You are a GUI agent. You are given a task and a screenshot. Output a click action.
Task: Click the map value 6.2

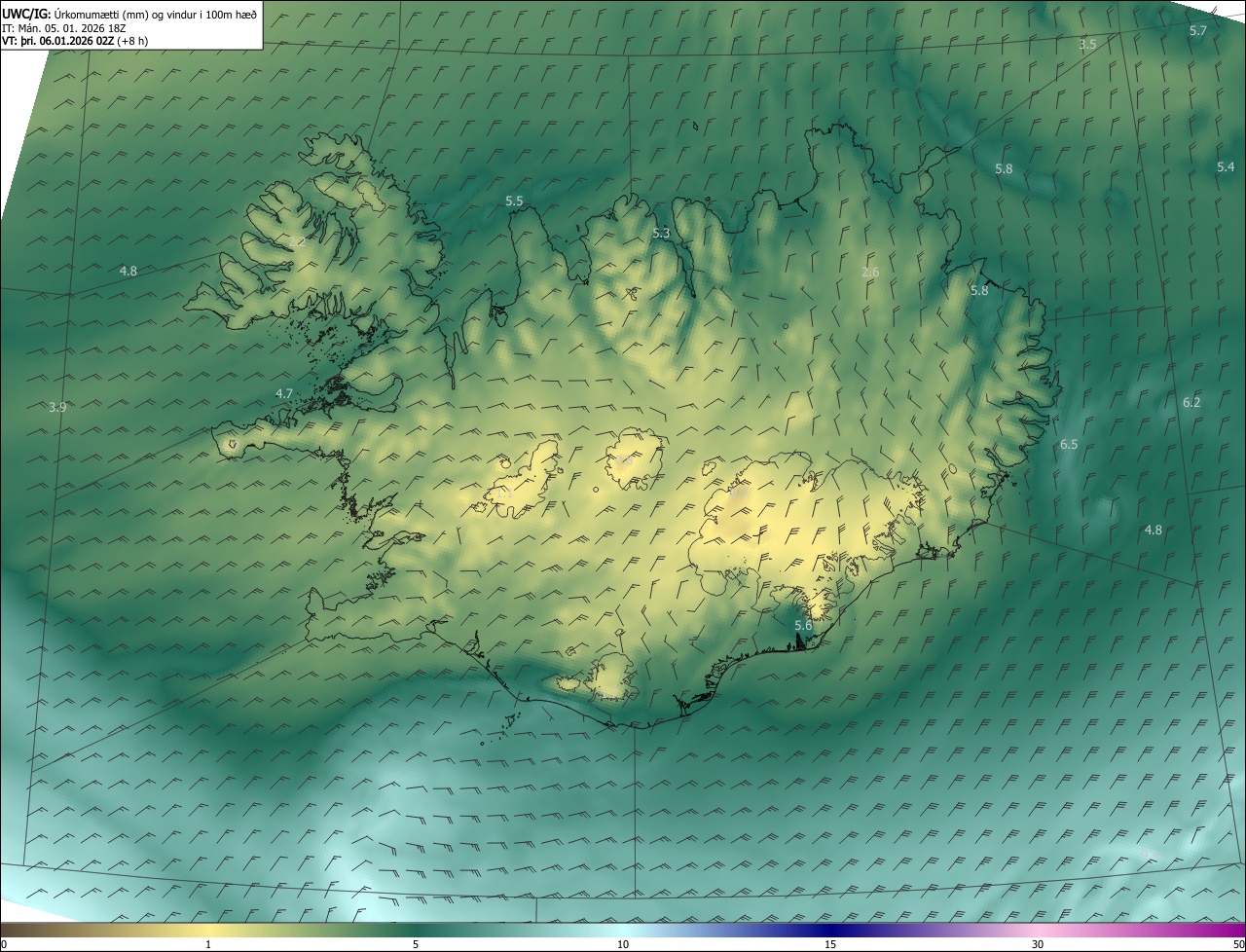(1191, 403)
